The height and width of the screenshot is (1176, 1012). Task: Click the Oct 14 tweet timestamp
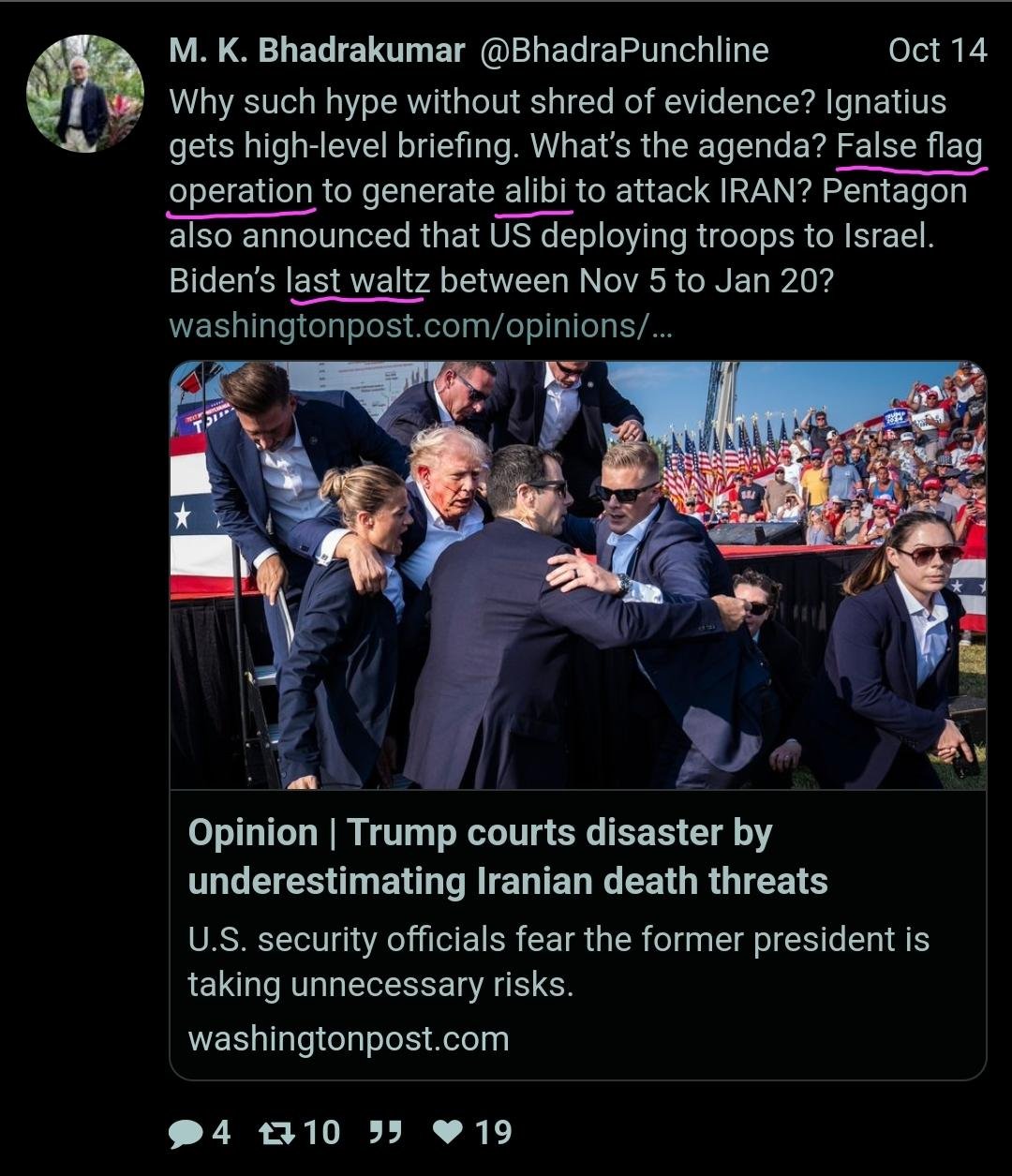pyautogui.click(x=937, y=51)
